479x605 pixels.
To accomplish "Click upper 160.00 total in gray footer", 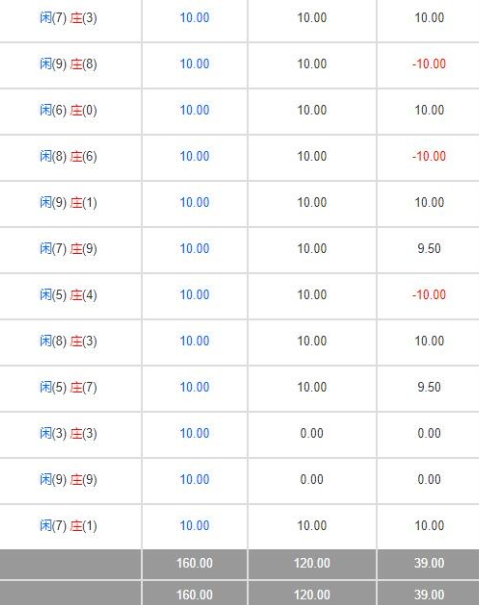I will 195,563.
